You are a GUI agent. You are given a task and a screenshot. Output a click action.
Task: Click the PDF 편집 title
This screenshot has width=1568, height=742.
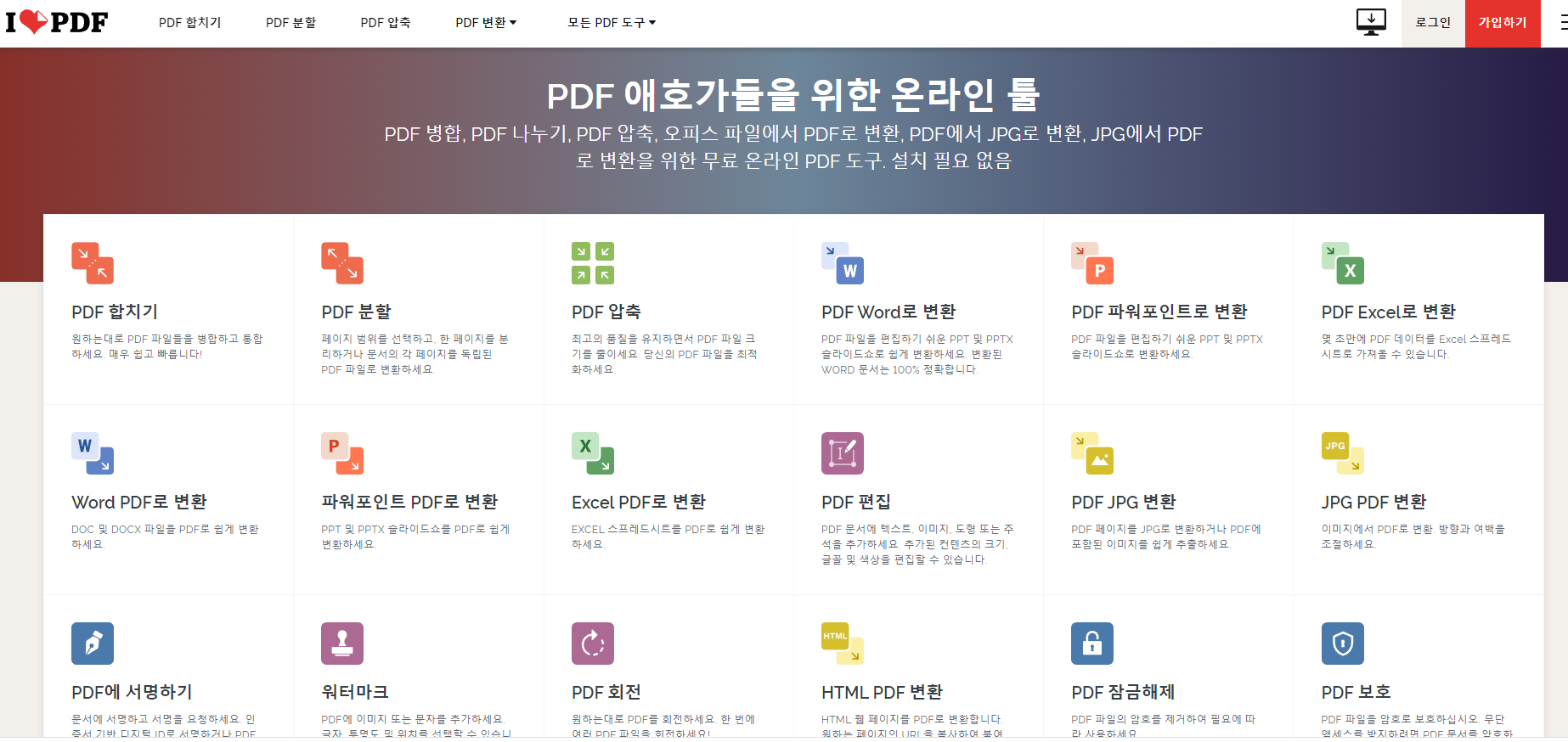856,502
